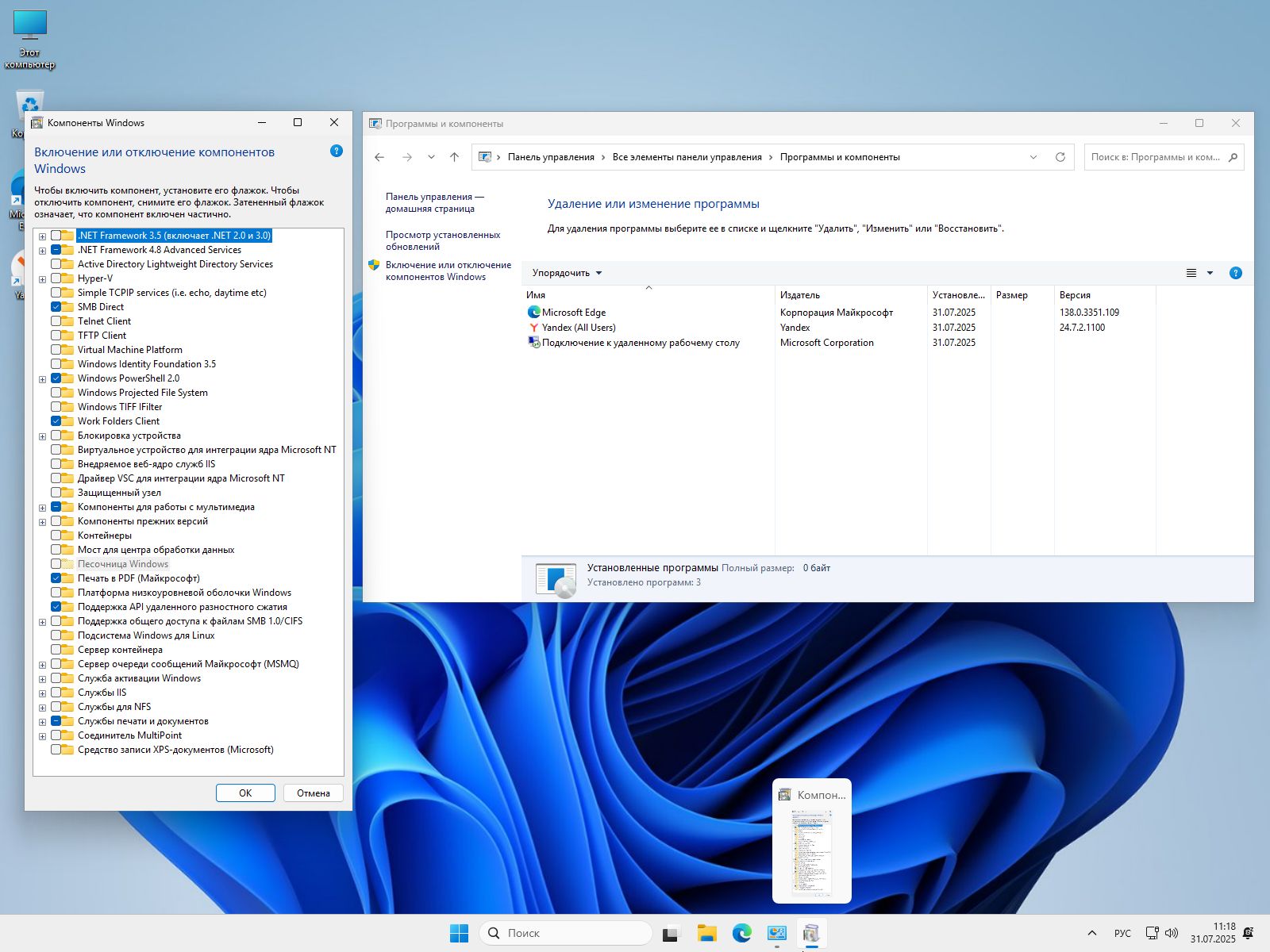The height and width of the screenshot is (952, 1270).
Task: Switch to Control Panel taskbar icon
Action: [777, 933]
